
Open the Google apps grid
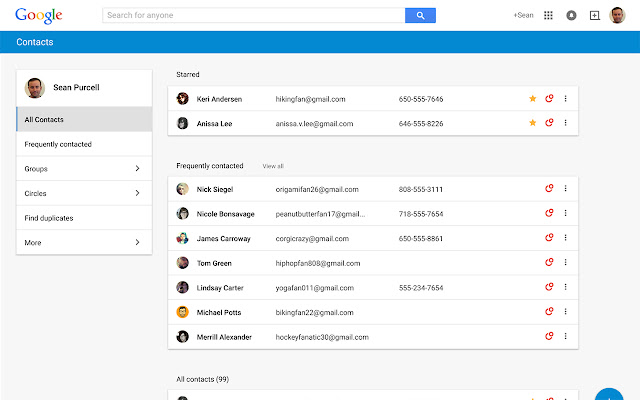[548, 16]
